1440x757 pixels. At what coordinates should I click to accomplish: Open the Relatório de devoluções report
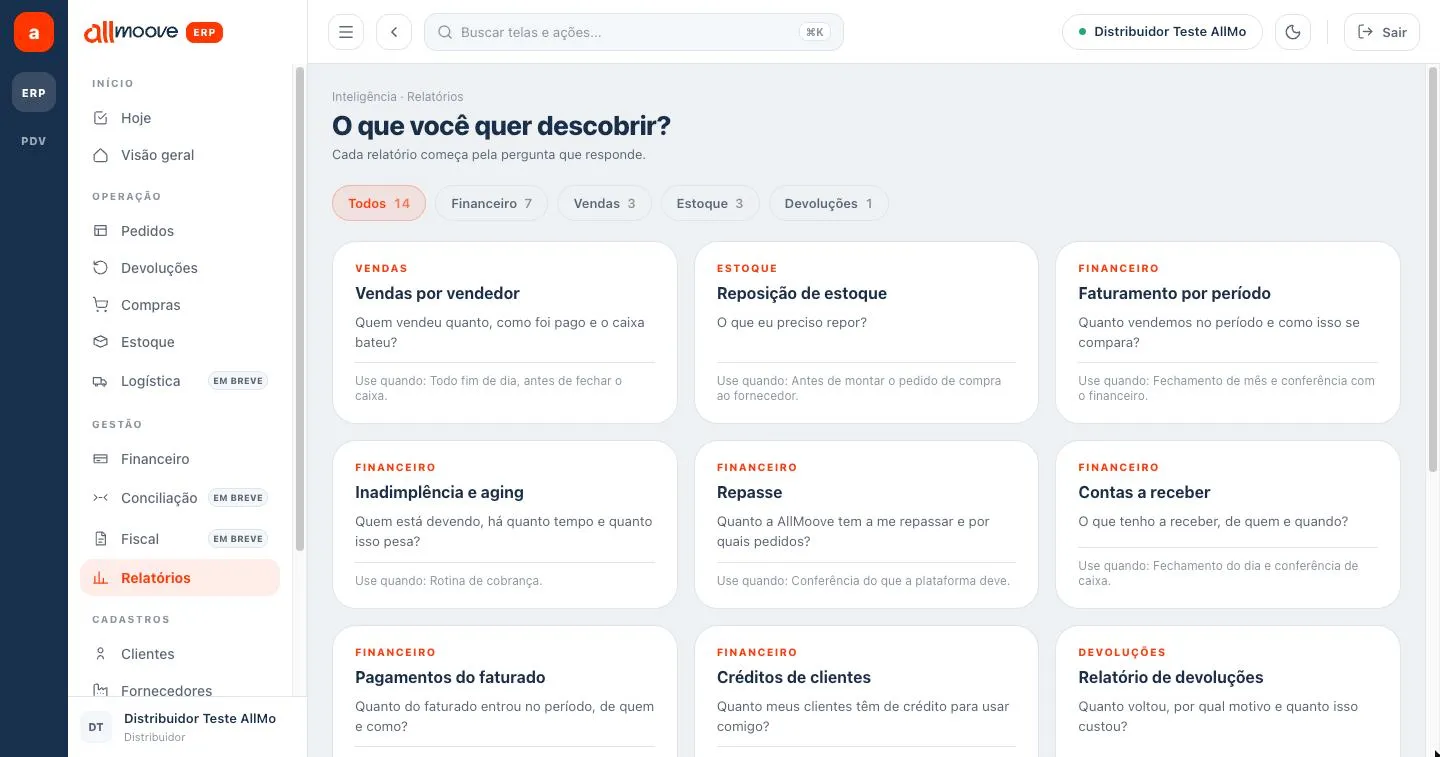(1228, 691)
